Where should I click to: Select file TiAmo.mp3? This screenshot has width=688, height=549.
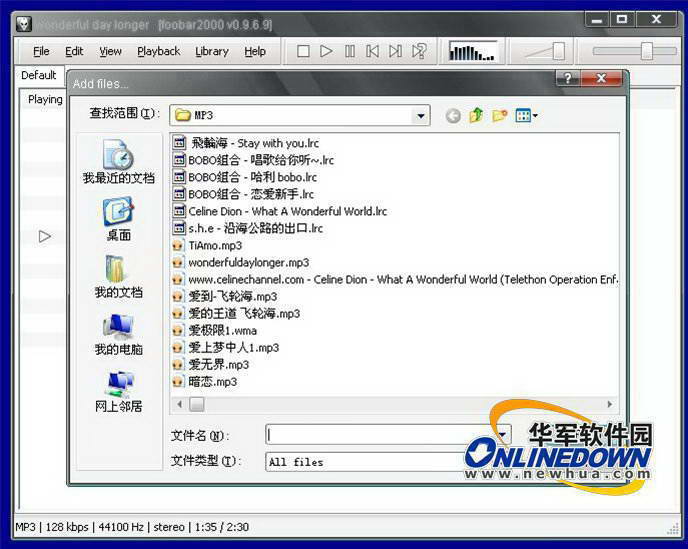click(208, 246)
